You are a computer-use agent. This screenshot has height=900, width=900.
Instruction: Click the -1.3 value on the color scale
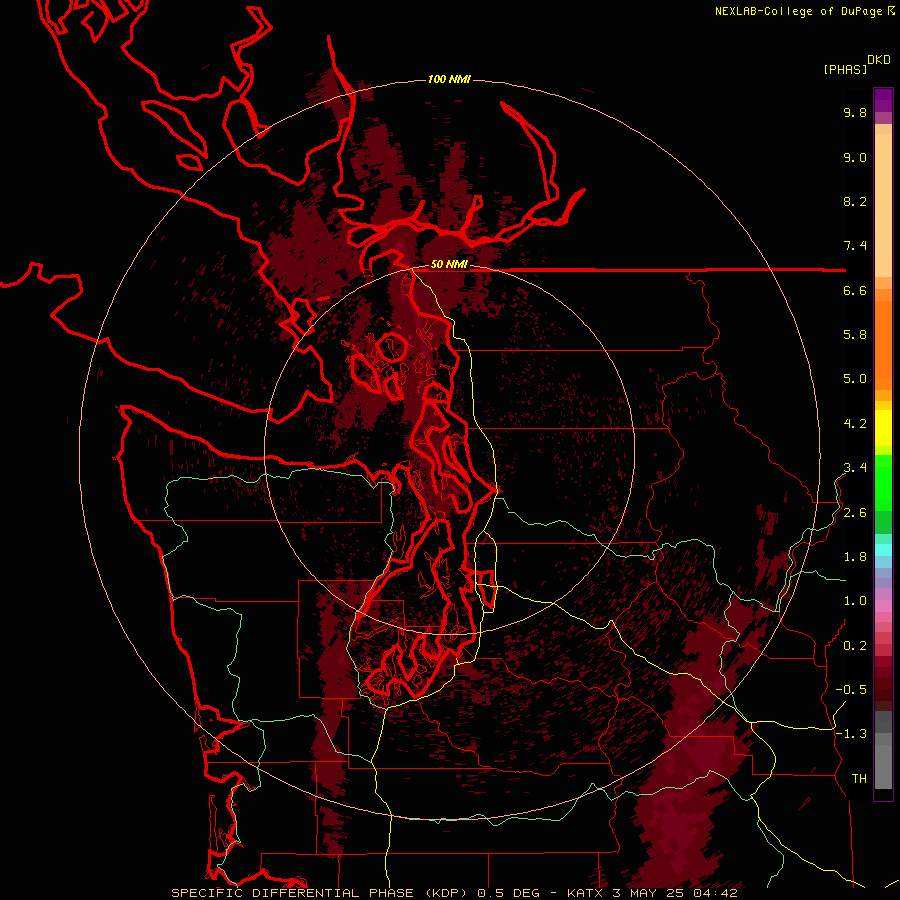(x=851, y=735)
